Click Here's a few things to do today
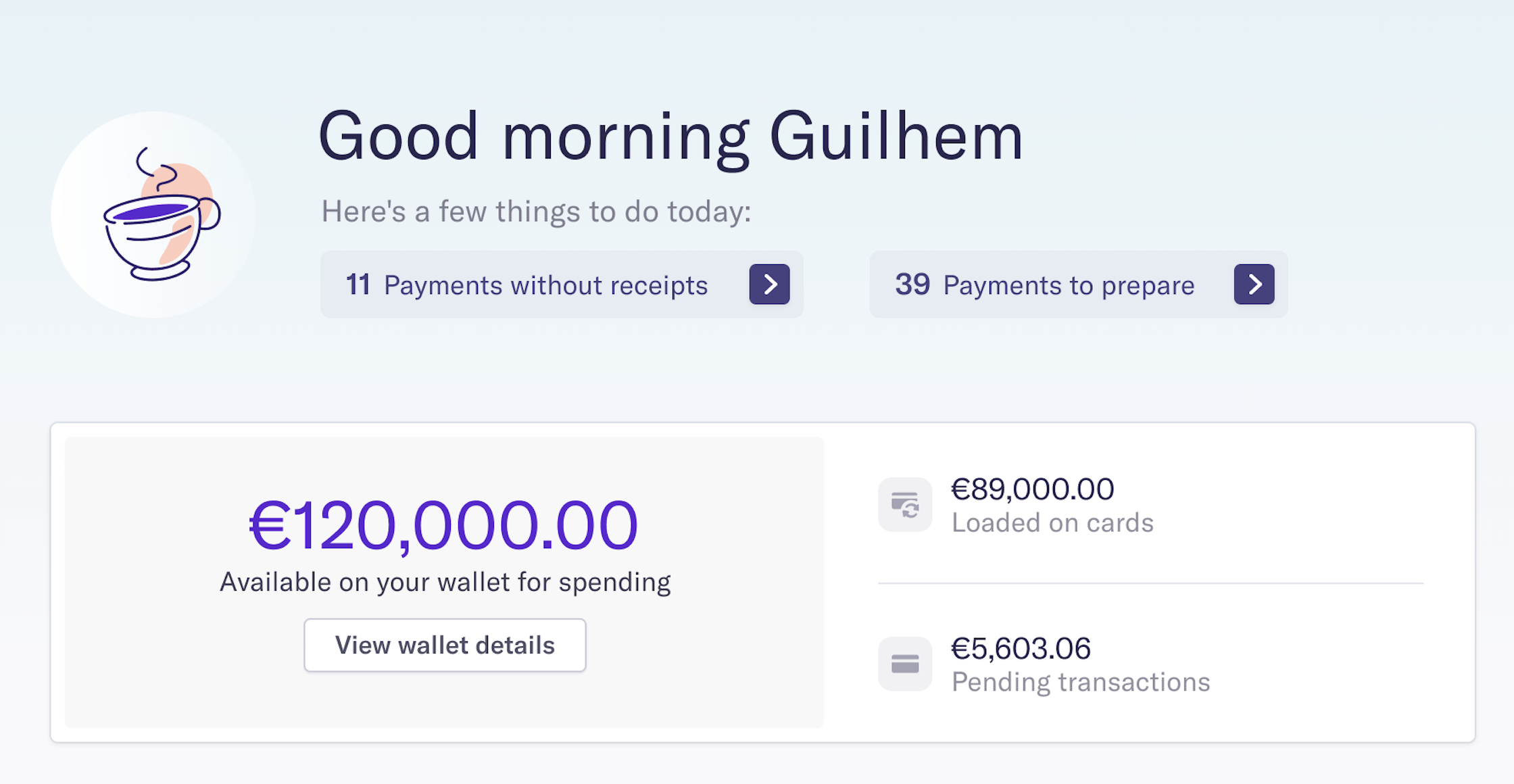The width and height of the screenshot is (1514, 784). (x=536, y=212)
